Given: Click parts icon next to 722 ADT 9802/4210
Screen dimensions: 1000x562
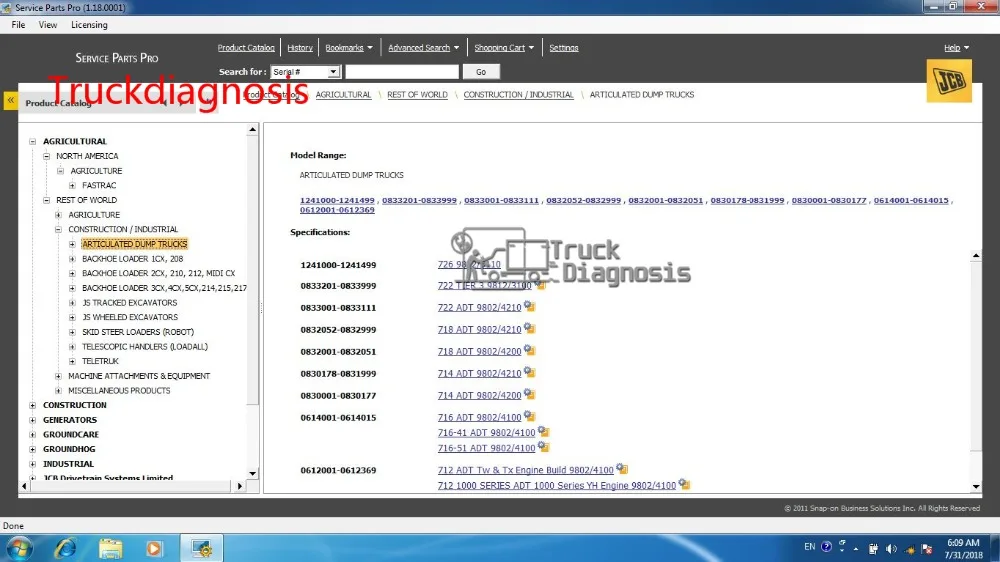Looking at the screenshot, I should (x=529, y=307).
